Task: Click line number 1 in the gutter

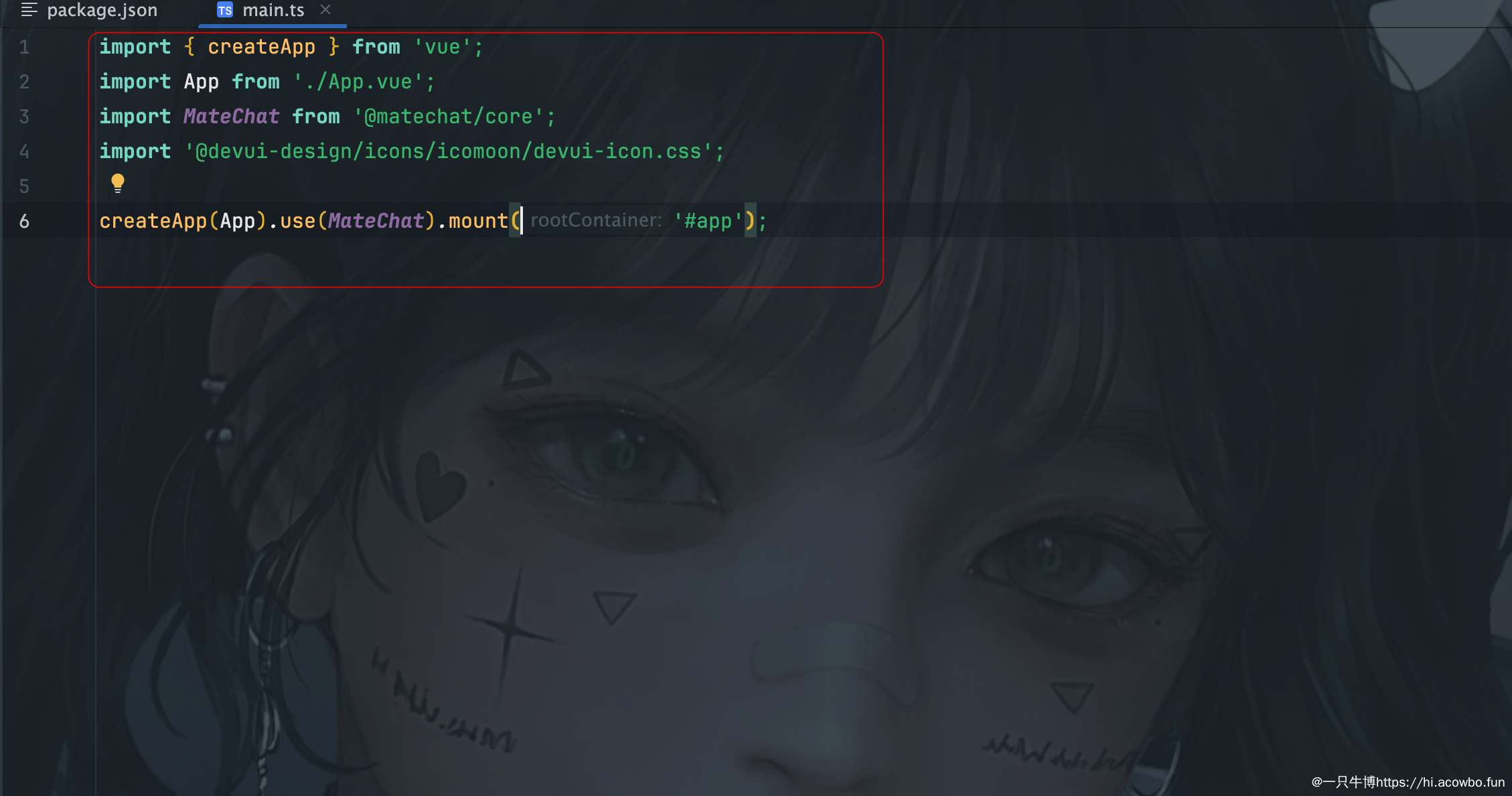Action: point(24,47)
